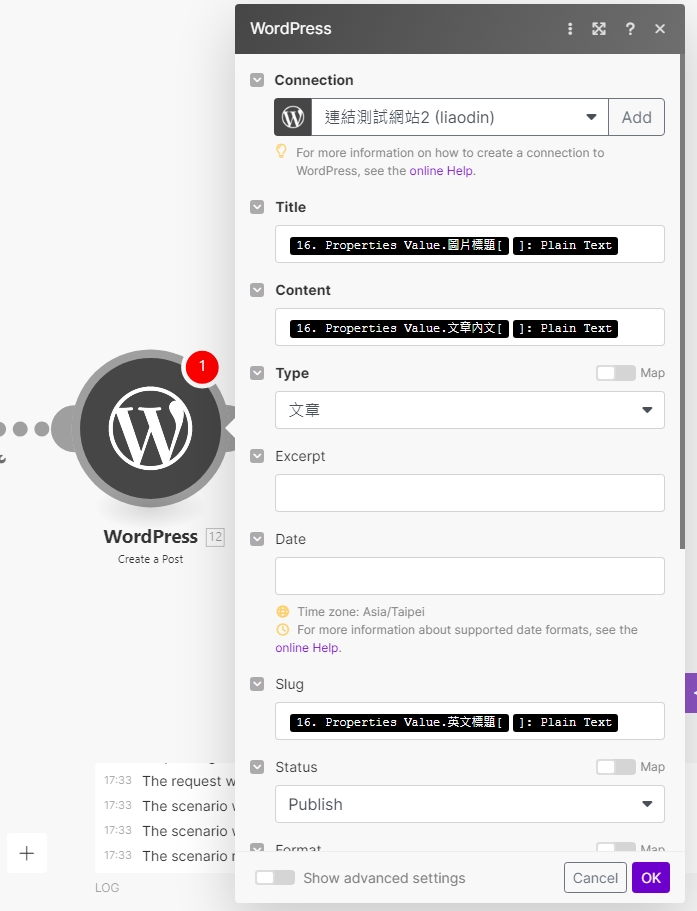The width and height of the screenshot is (697, 911).
Task: Collapse the Excerpt field section
Action: (x=257, y=456)
